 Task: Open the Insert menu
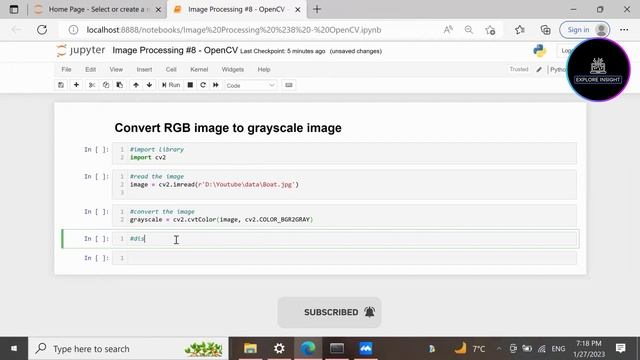click(x=144, y=69)
